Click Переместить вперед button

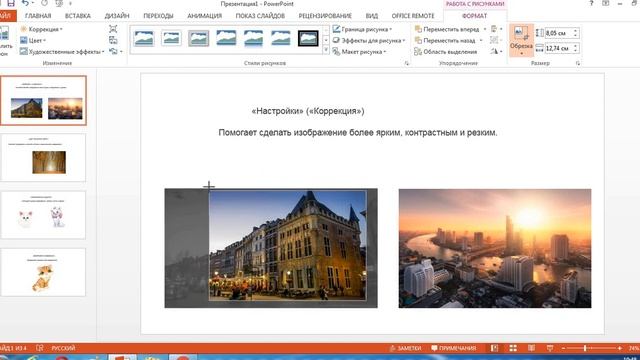coord(447,29)
